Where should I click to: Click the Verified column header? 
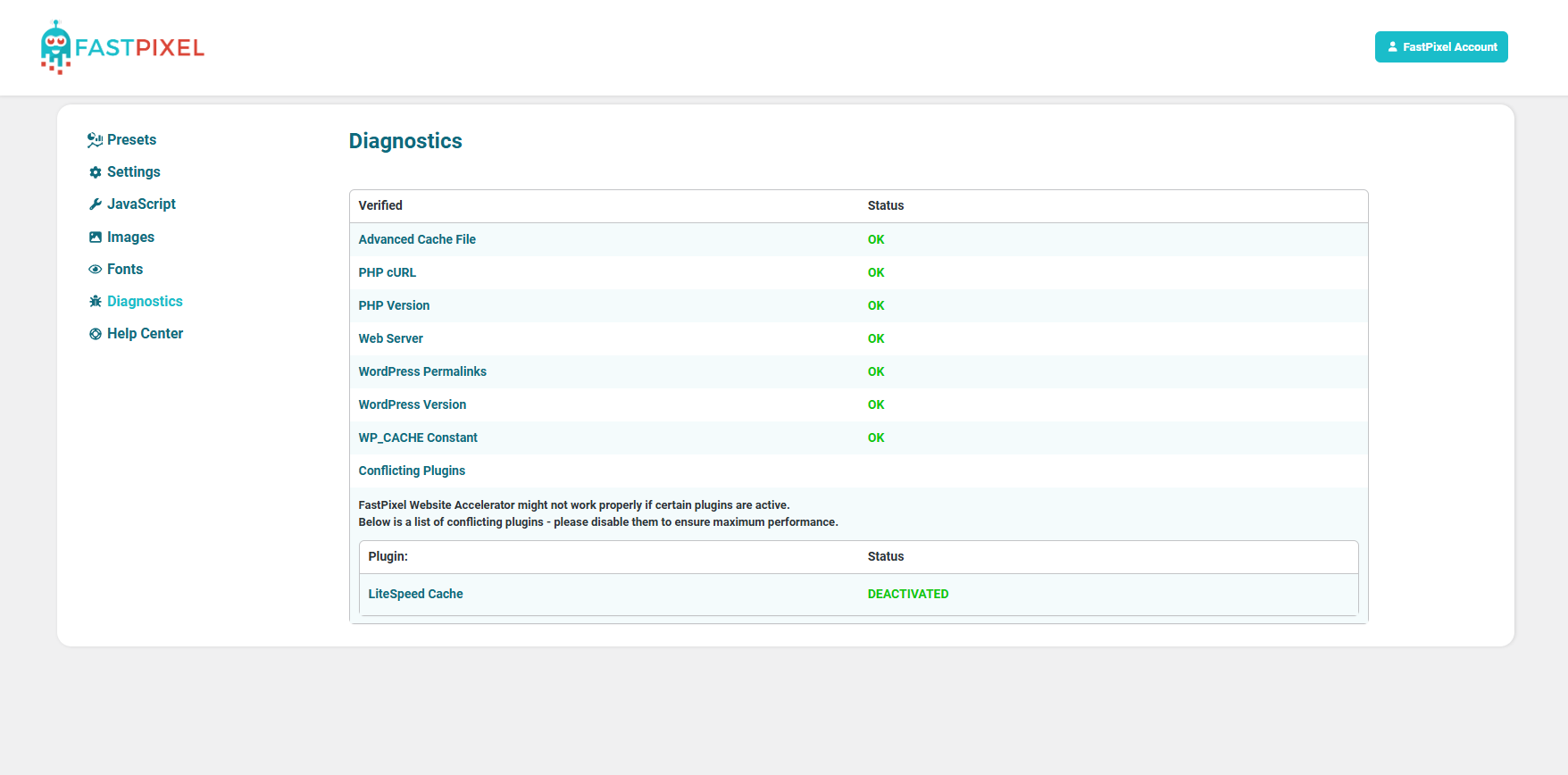(x=380, y=205)
